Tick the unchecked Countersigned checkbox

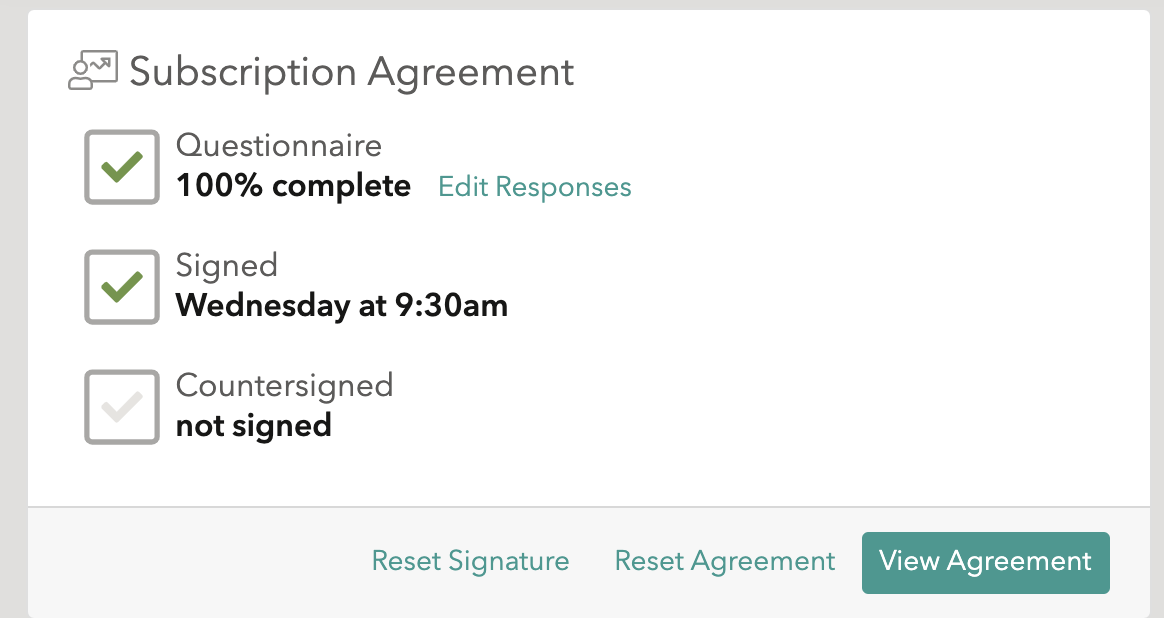pos(122,407)
